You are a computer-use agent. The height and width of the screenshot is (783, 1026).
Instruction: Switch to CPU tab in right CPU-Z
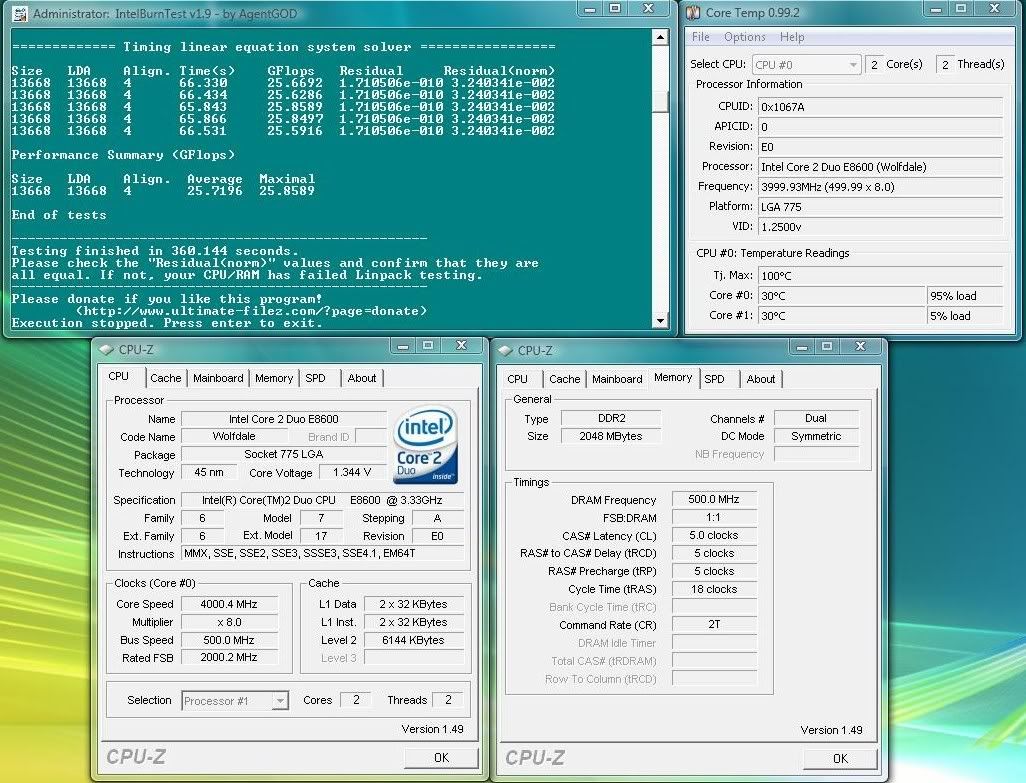pyautogui.click(x=517, y=379)
